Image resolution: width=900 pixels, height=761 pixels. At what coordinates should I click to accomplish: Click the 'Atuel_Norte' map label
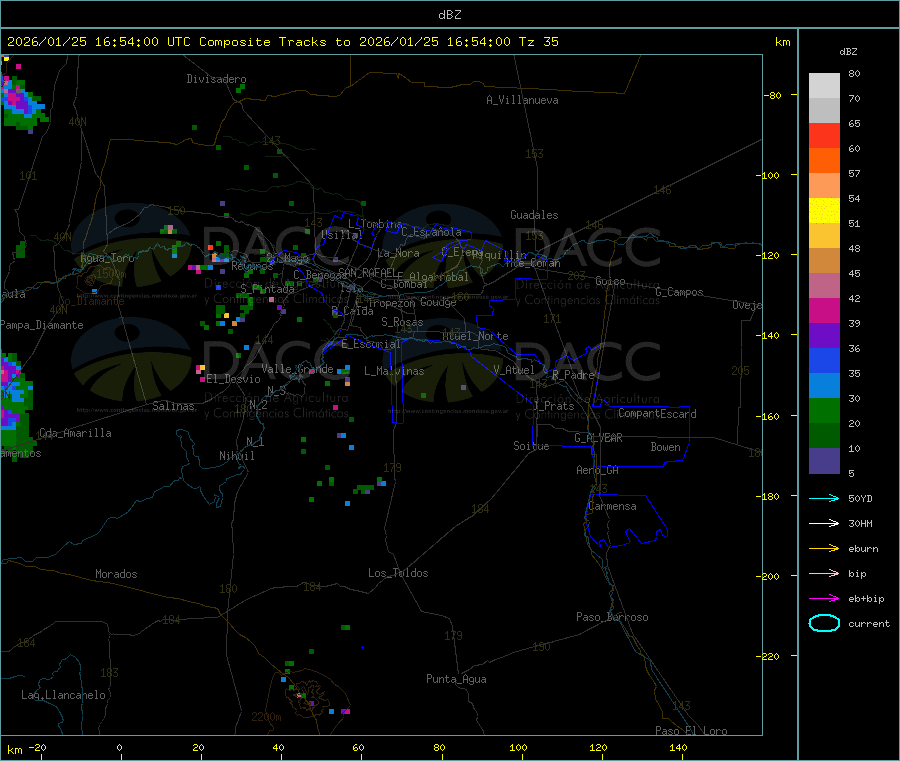click(x=475, y=336)
